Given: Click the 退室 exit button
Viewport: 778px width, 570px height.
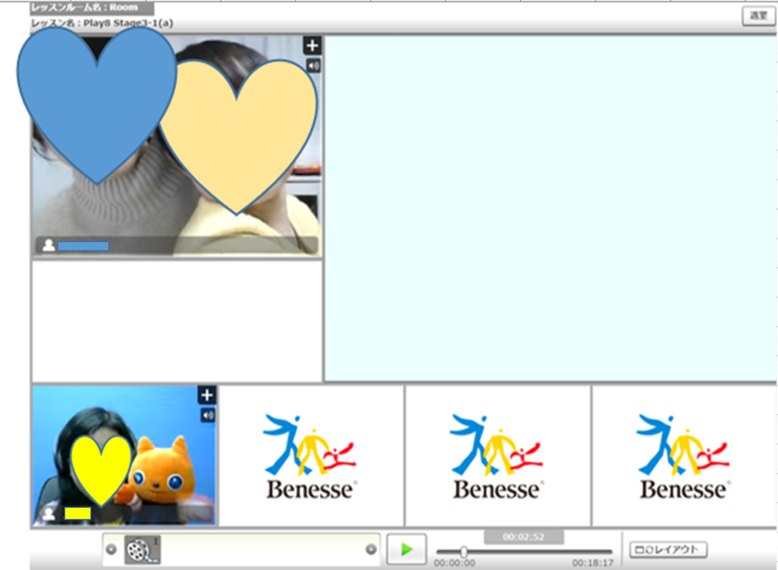Looking at the screenshot, I should point(758,15).
